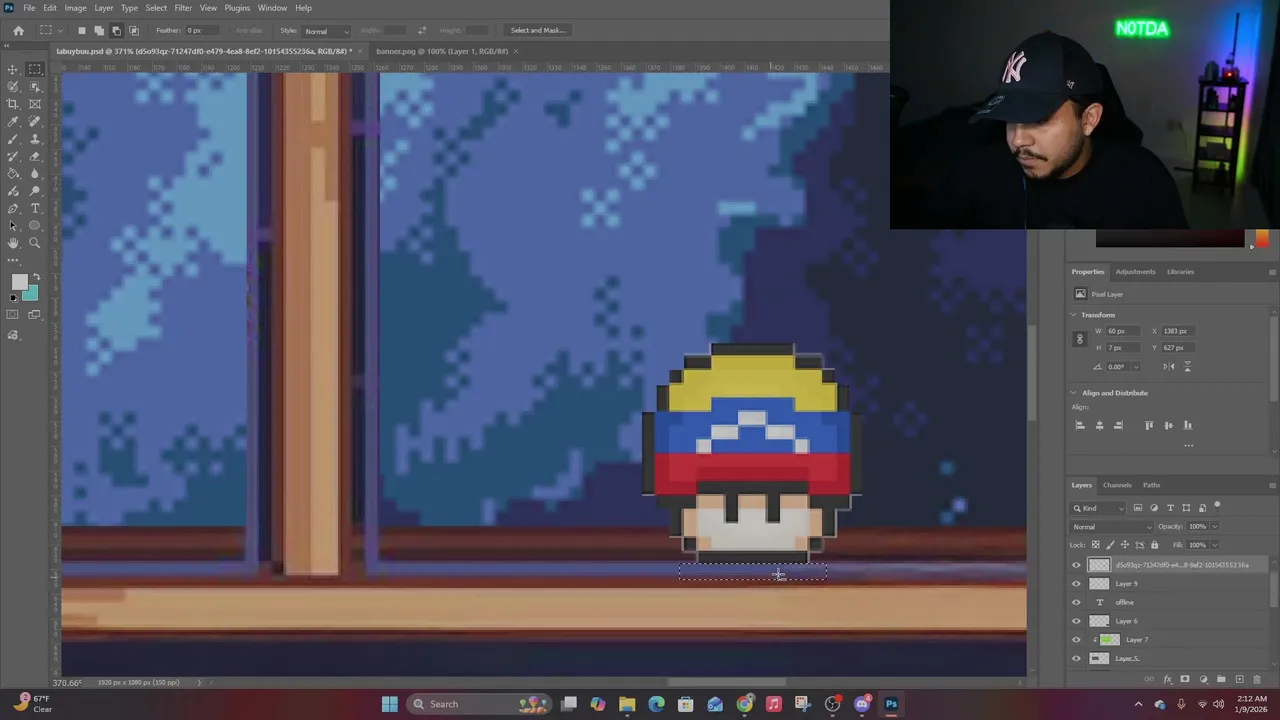Select the Brush tool

point(13,139)
